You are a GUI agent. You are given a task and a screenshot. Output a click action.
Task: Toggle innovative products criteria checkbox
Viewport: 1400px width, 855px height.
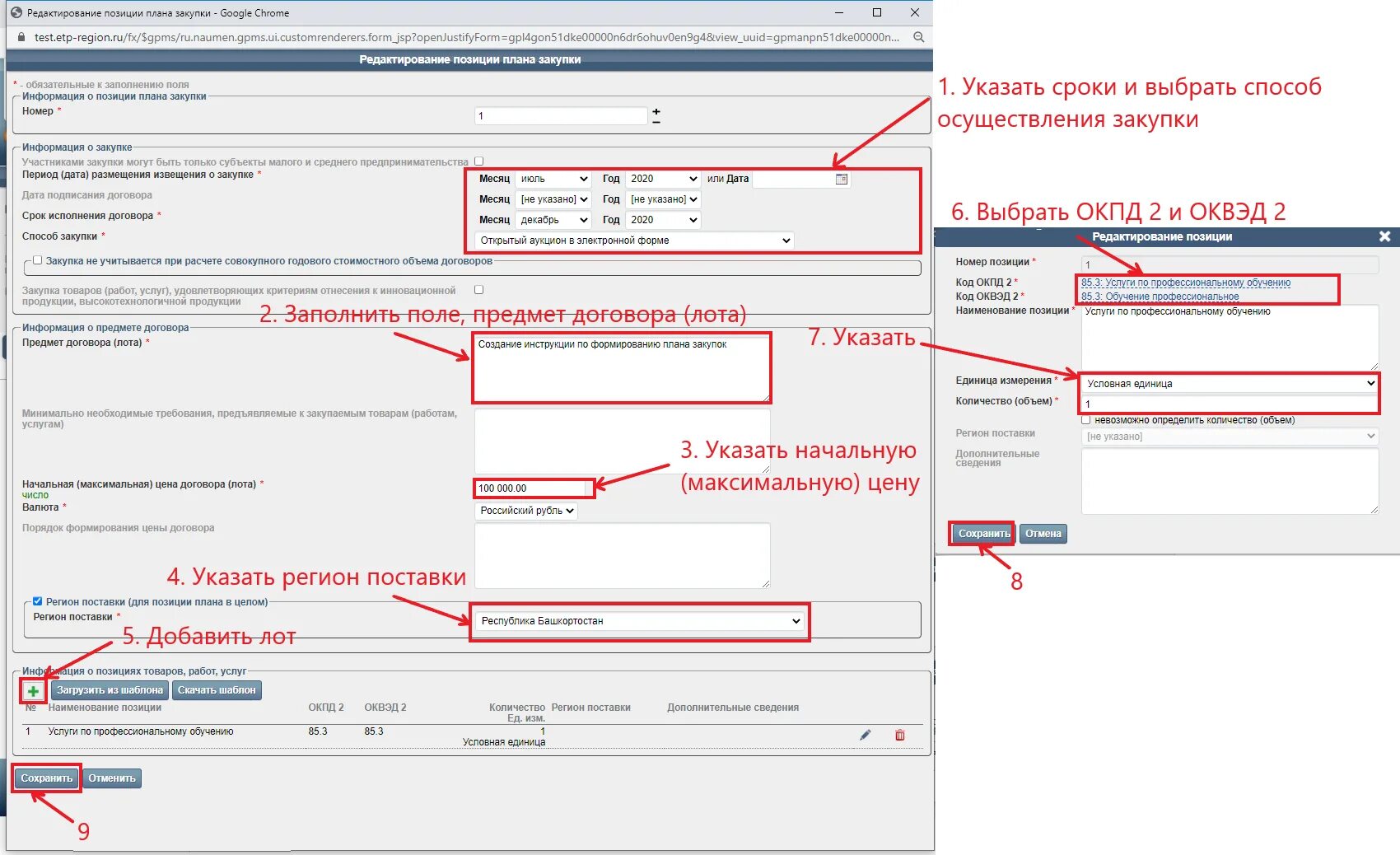click(479, 290)
